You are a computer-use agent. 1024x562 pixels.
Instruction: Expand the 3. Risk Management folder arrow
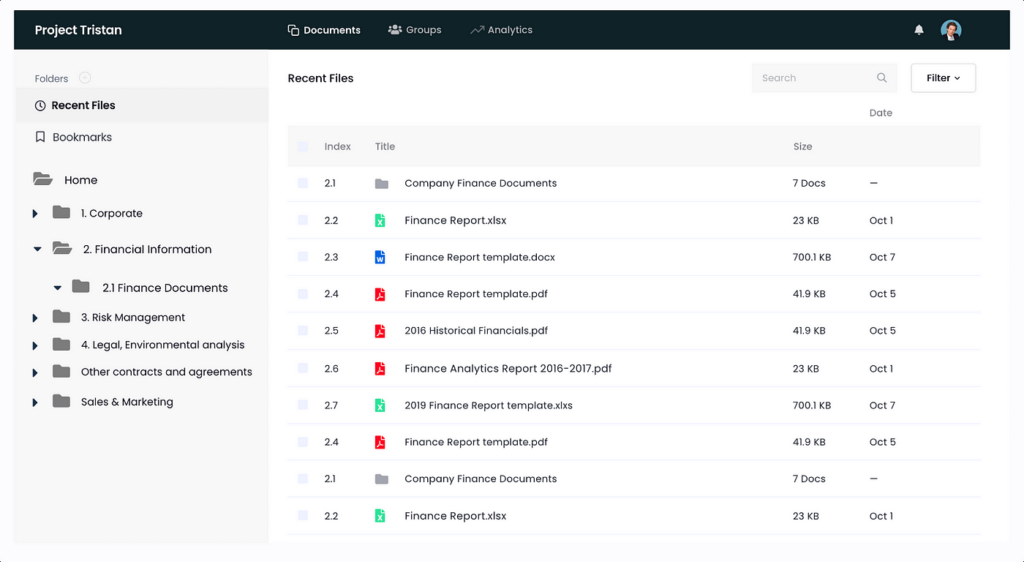pos(35,318)
